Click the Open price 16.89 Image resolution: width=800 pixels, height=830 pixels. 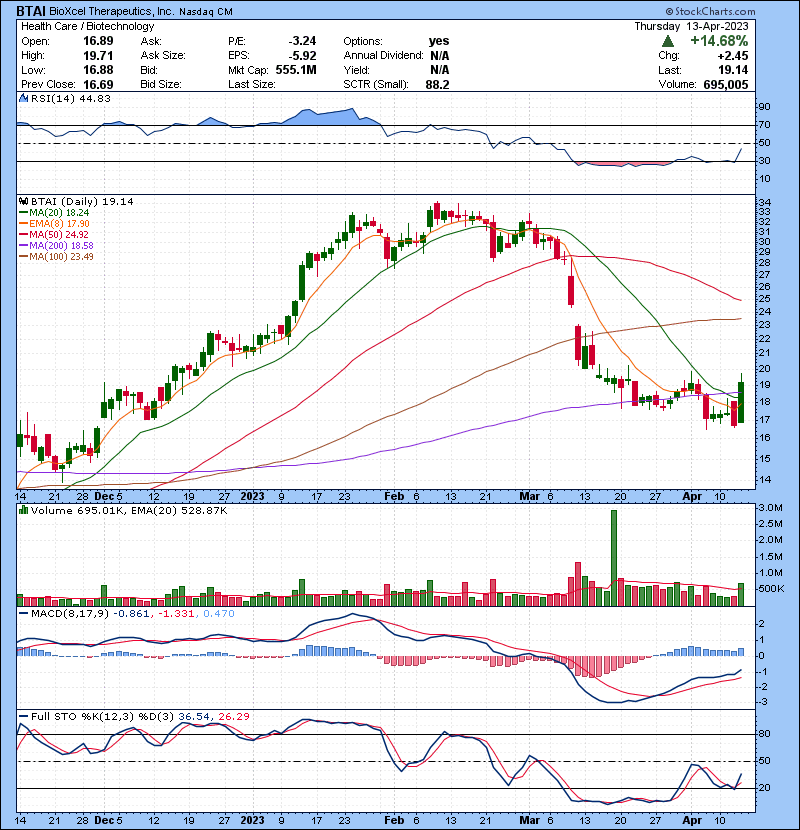point(98,41)
